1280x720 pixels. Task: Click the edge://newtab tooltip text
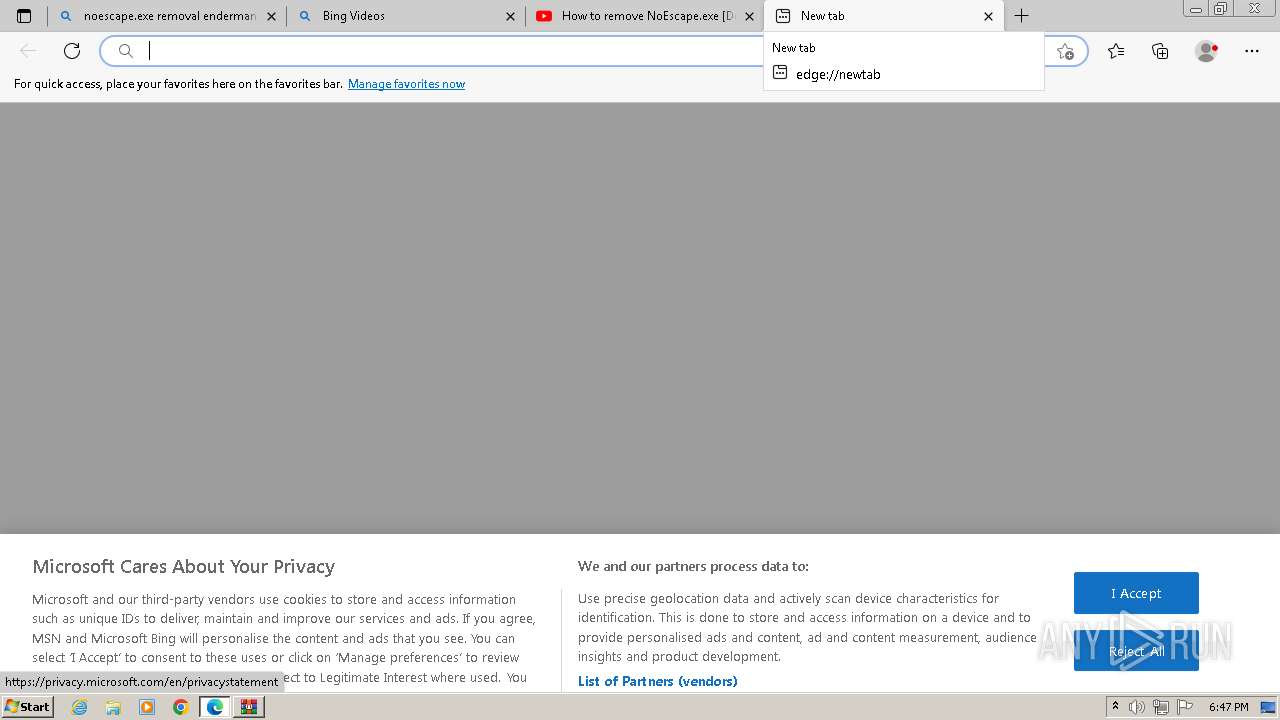pos(838,74)
